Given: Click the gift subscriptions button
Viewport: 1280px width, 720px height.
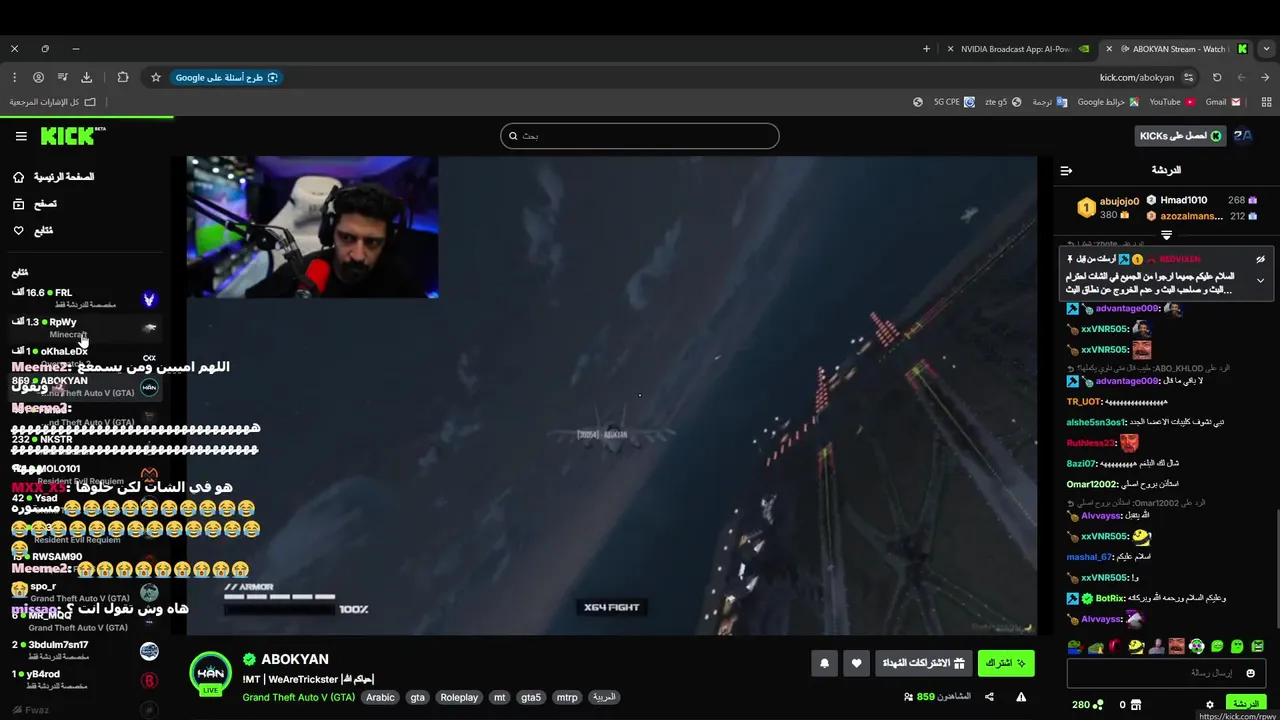Looking at the screenshot, I should click(923, 663).
